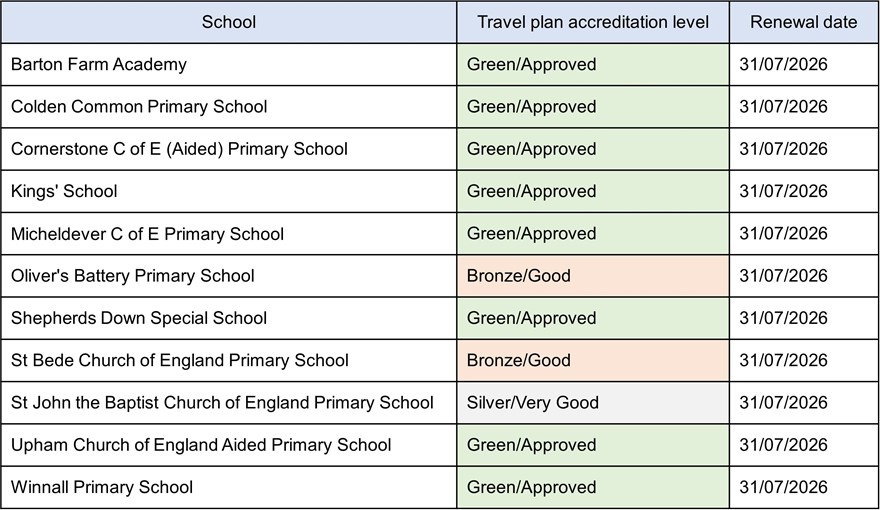The height and width of the screenshot is (510, 880).
Task: Click renewal date for Winnall Primary School
Action: point(783,487)
